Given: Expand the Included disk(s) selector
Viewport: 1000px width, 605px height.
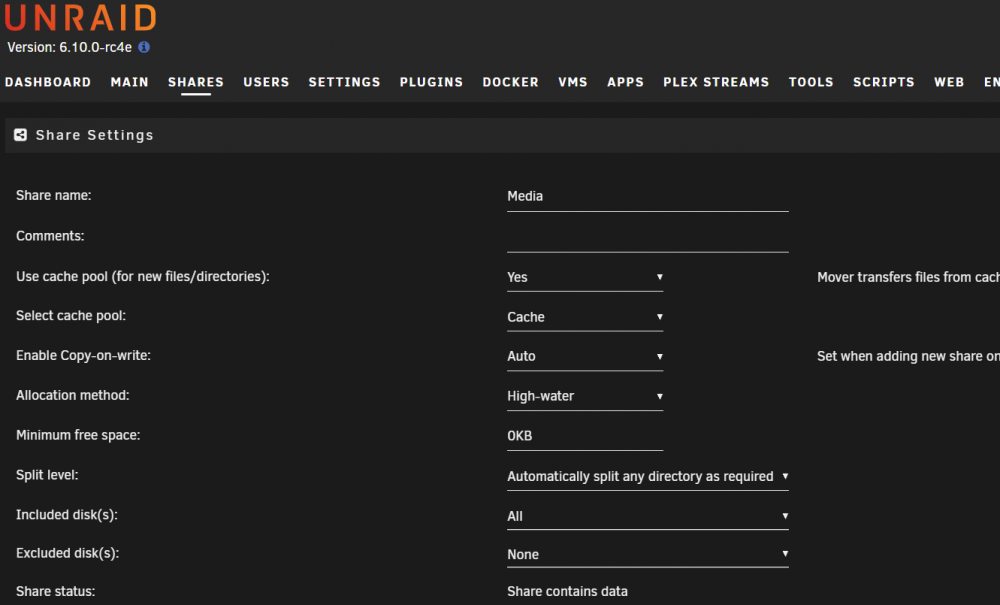Looking at the screenshot, I should pyautogui.click(x=648, y=516).
